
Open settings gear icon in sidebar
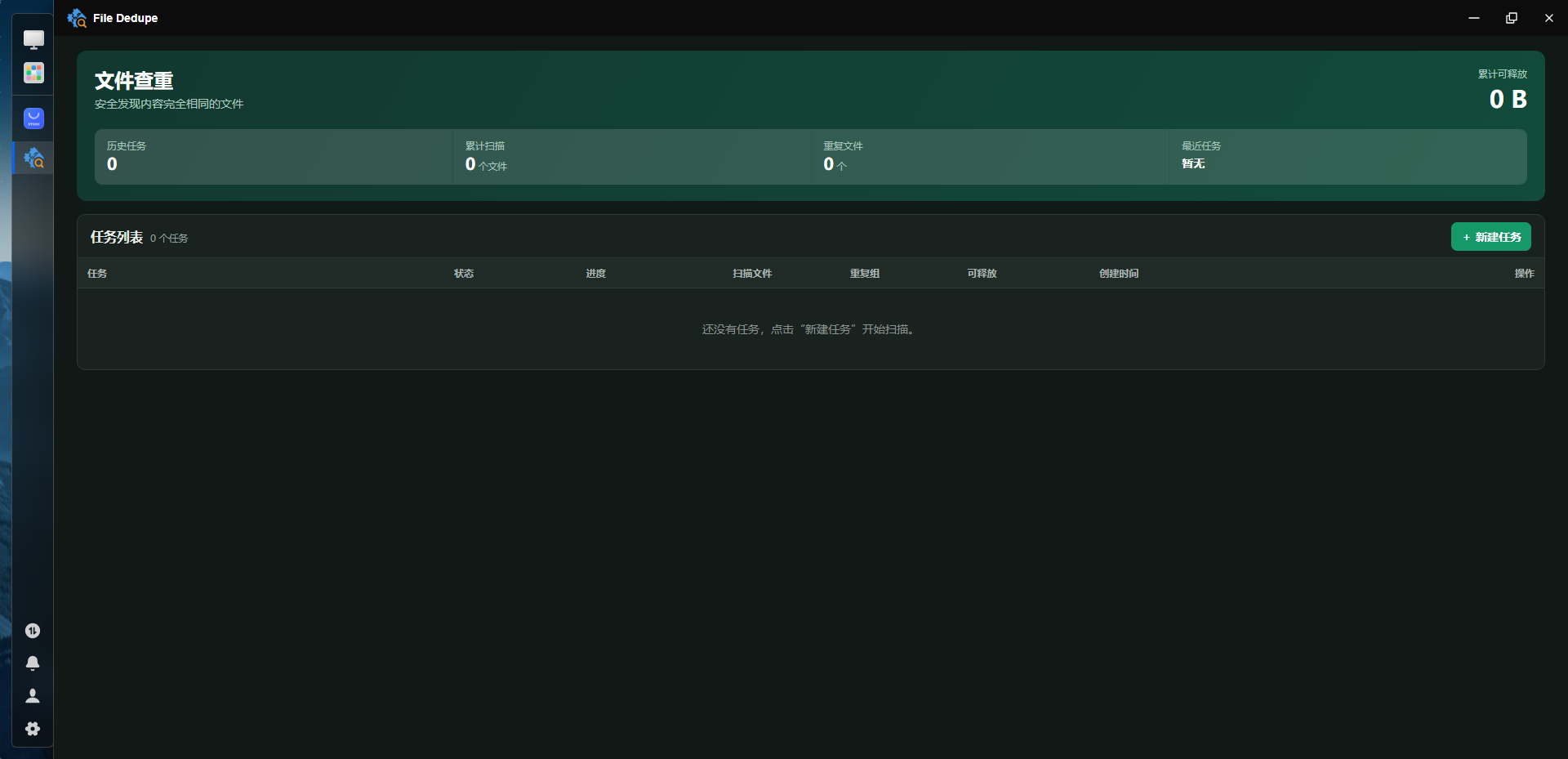click(33, 729)
